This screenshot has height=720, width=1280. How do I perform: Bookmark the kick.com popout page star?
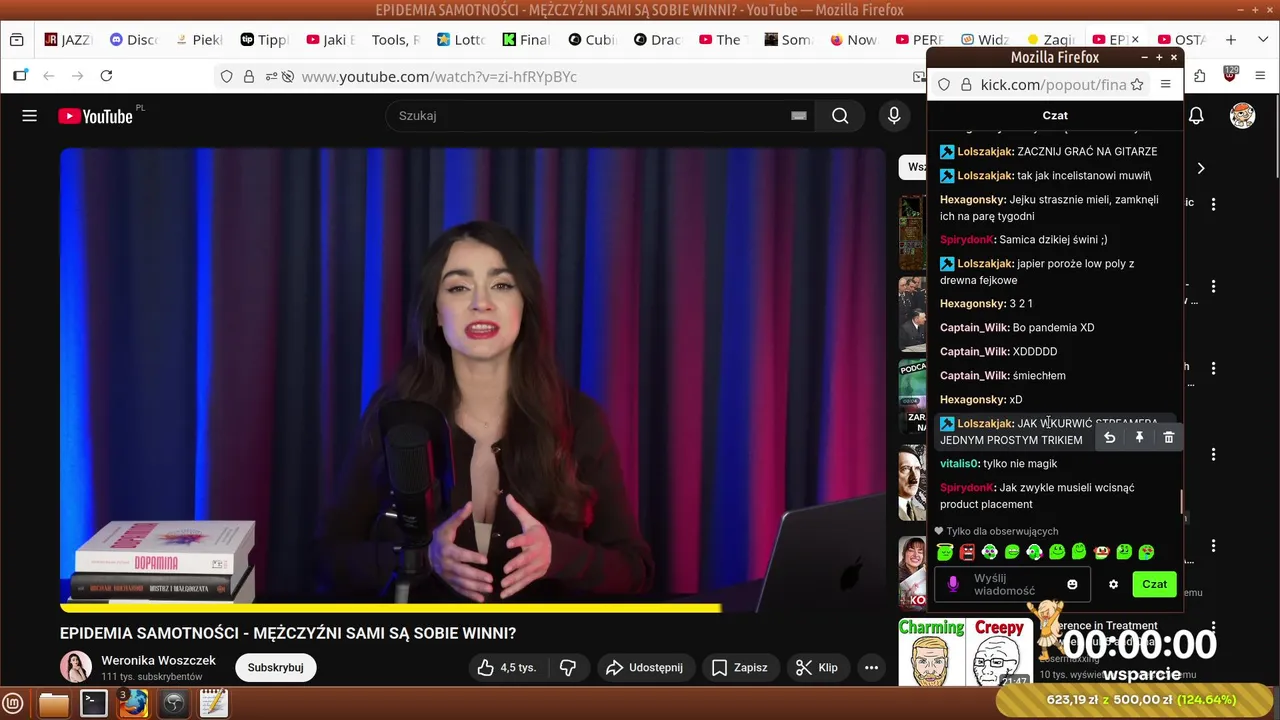point(1137,85)
